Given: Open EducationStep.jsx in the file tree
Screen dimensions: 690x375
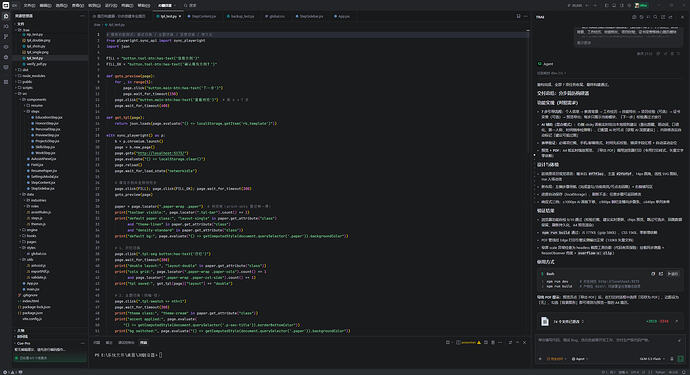Looking at the screenshot, I should pos(48,118).
